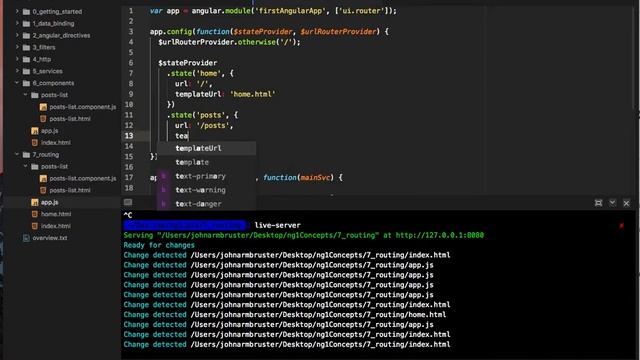
Task: Click $urlRouterProvider.otherwise call on line 4
Action: click(x=229, y=42)
